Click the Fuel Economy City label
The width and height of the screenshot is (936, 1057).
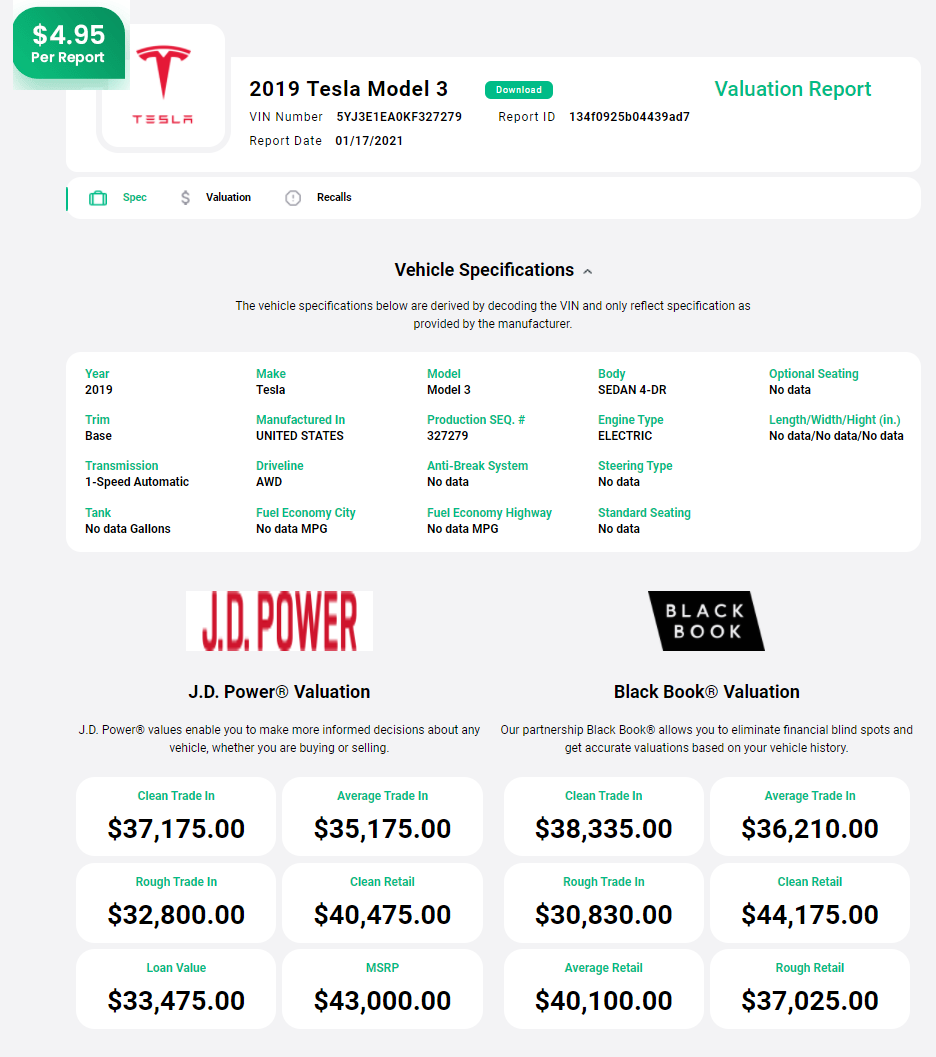[306, 512]
